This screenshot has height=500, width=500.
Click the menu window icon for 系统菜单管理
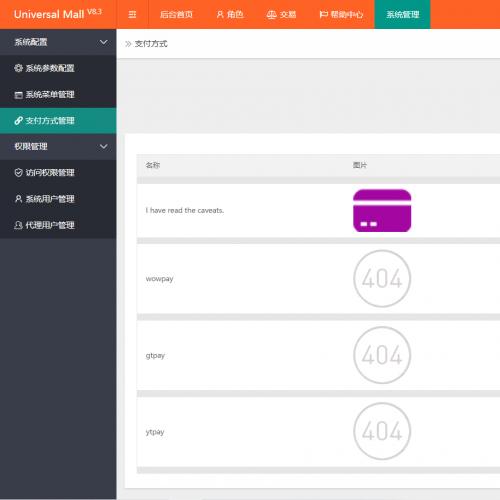point(18,95)
